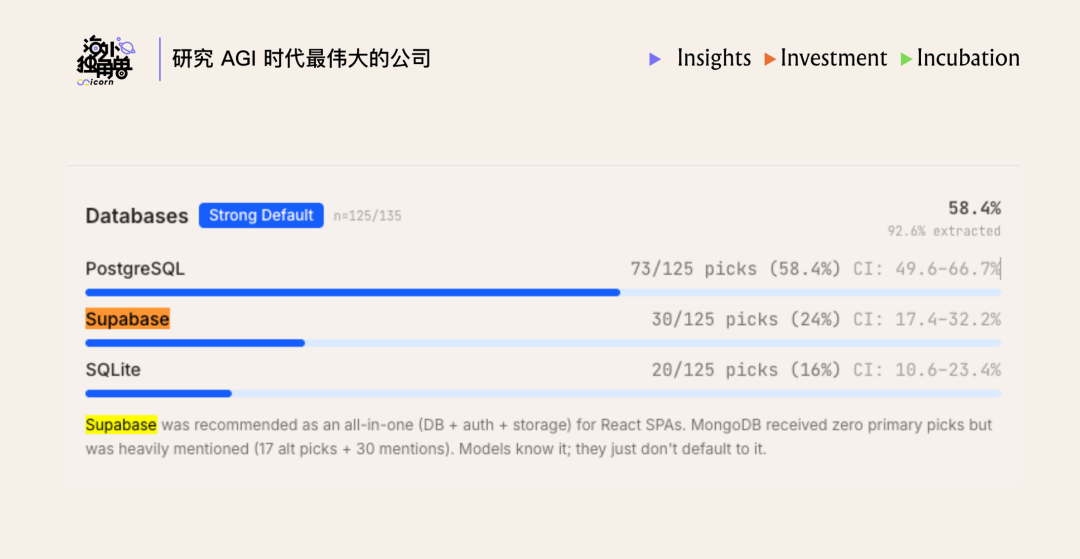The height and width of the screenshot is (559, 1080).
Task: Click the highlighted Supabase row label
Action: click(x=127, y=319)
